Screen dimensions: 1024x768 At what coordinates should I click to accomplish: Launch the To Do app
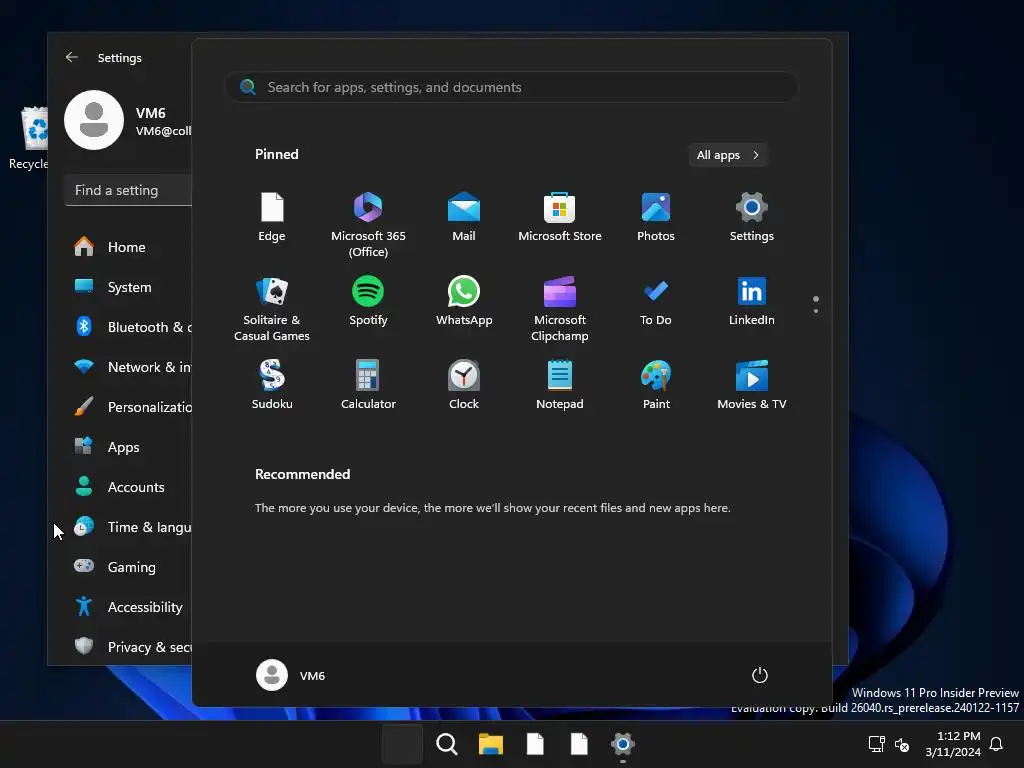tap(656, 302)
